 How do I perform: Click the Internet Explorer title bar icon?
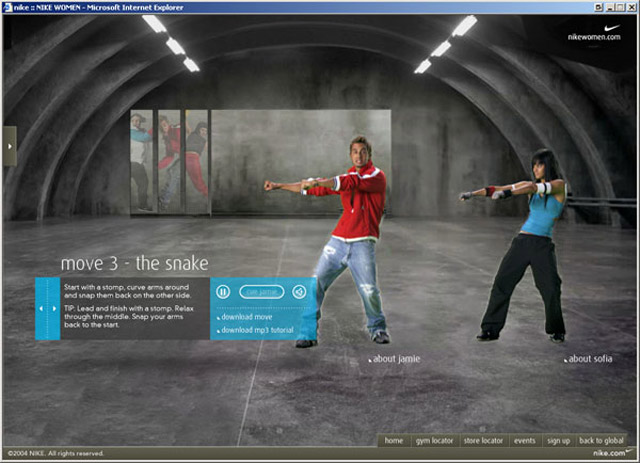[8, 7]
